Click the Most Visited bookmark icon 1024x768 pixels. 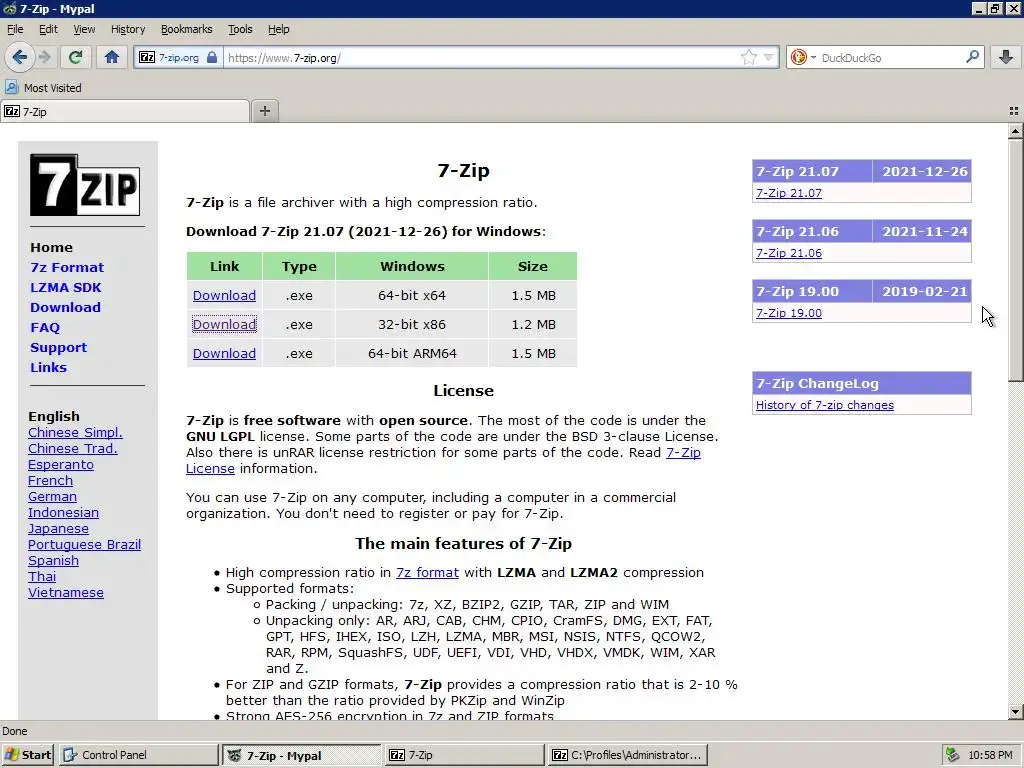pos(11,87)
